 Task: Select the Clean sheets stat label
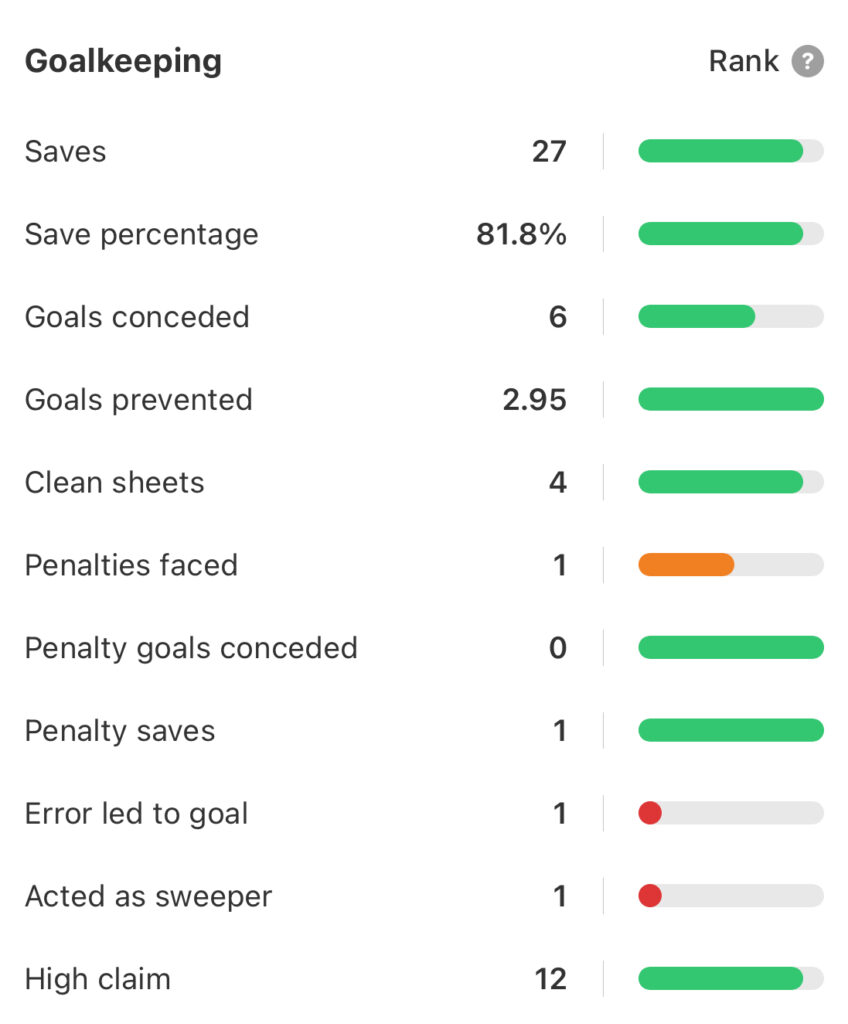pyautogui.click(x=114, y=483)
